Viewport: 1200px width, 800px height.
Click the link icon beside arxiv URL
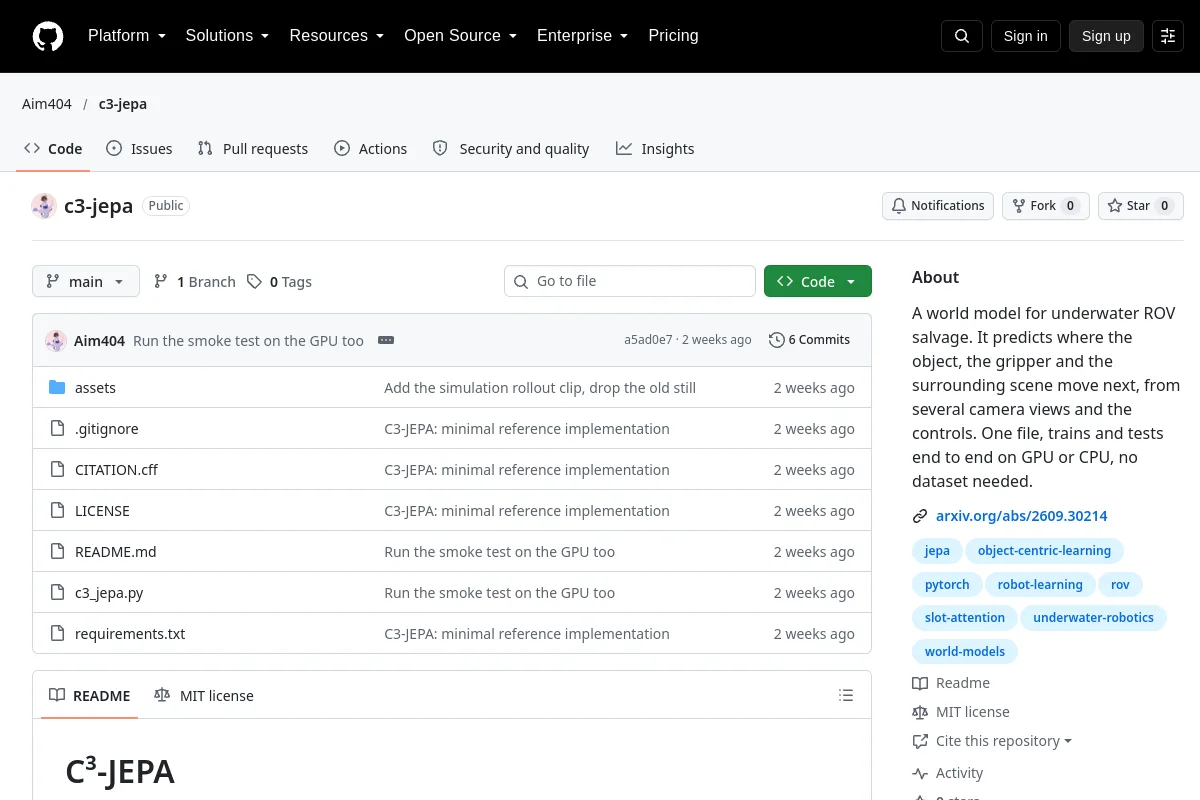[x=920, y=516]
